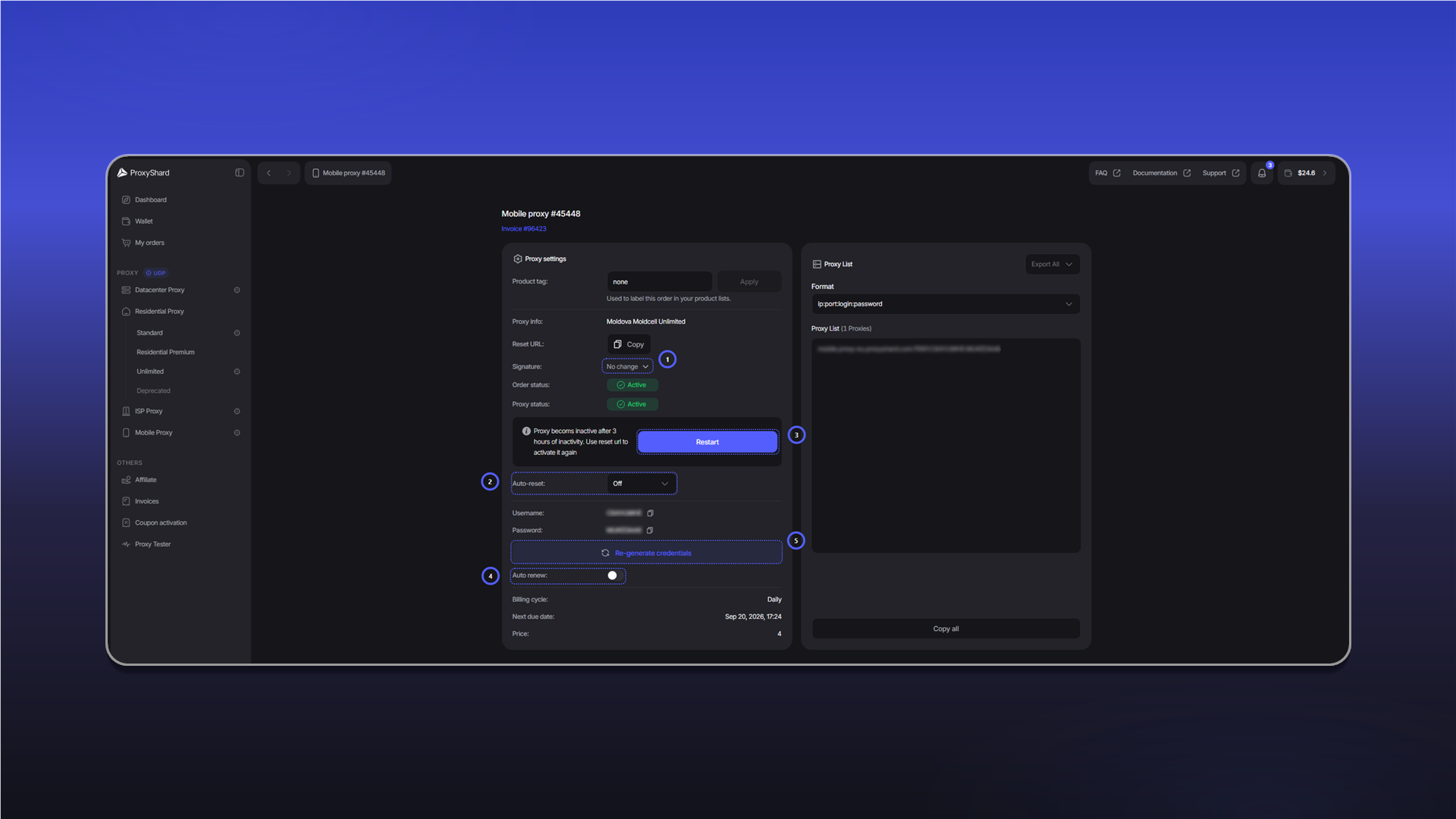Open the FAQ link
Viewport: 1456px width, 819px height.
click(x=1107, y=173)
